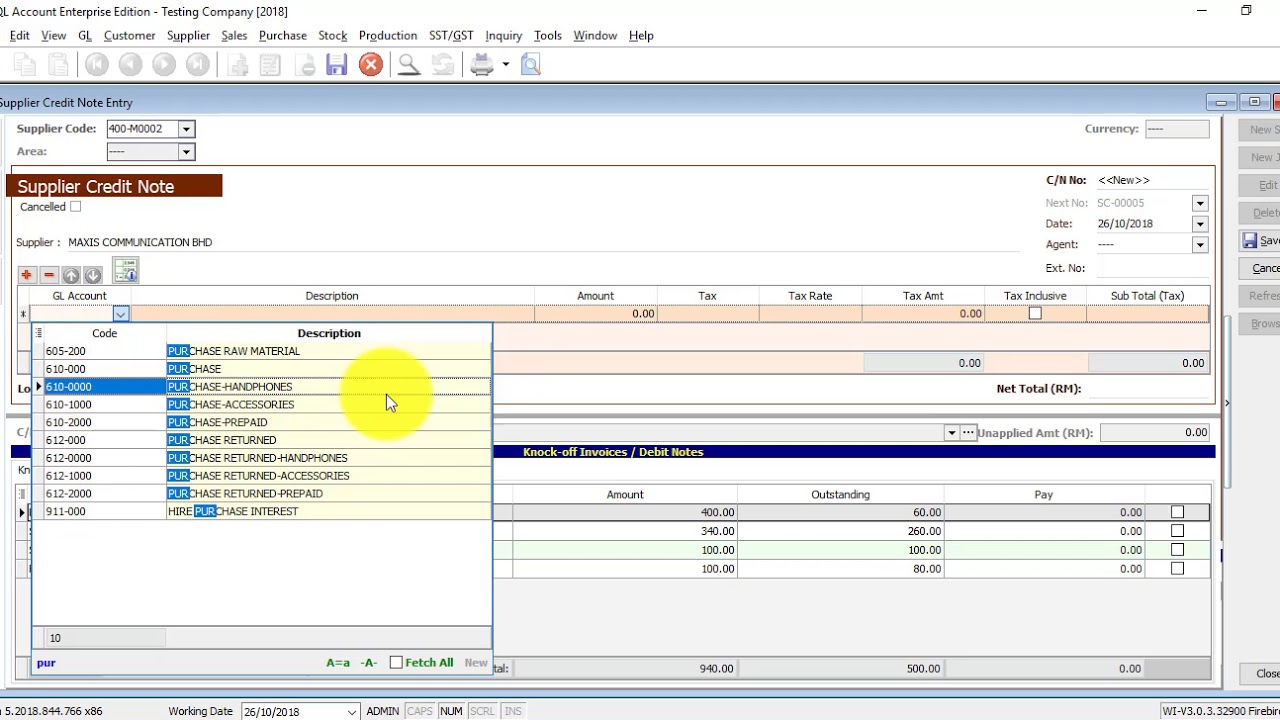This screenshot has height=720, width=1280.
Task: Click the Amount cell in detail row
Action: tap(595, 314)
